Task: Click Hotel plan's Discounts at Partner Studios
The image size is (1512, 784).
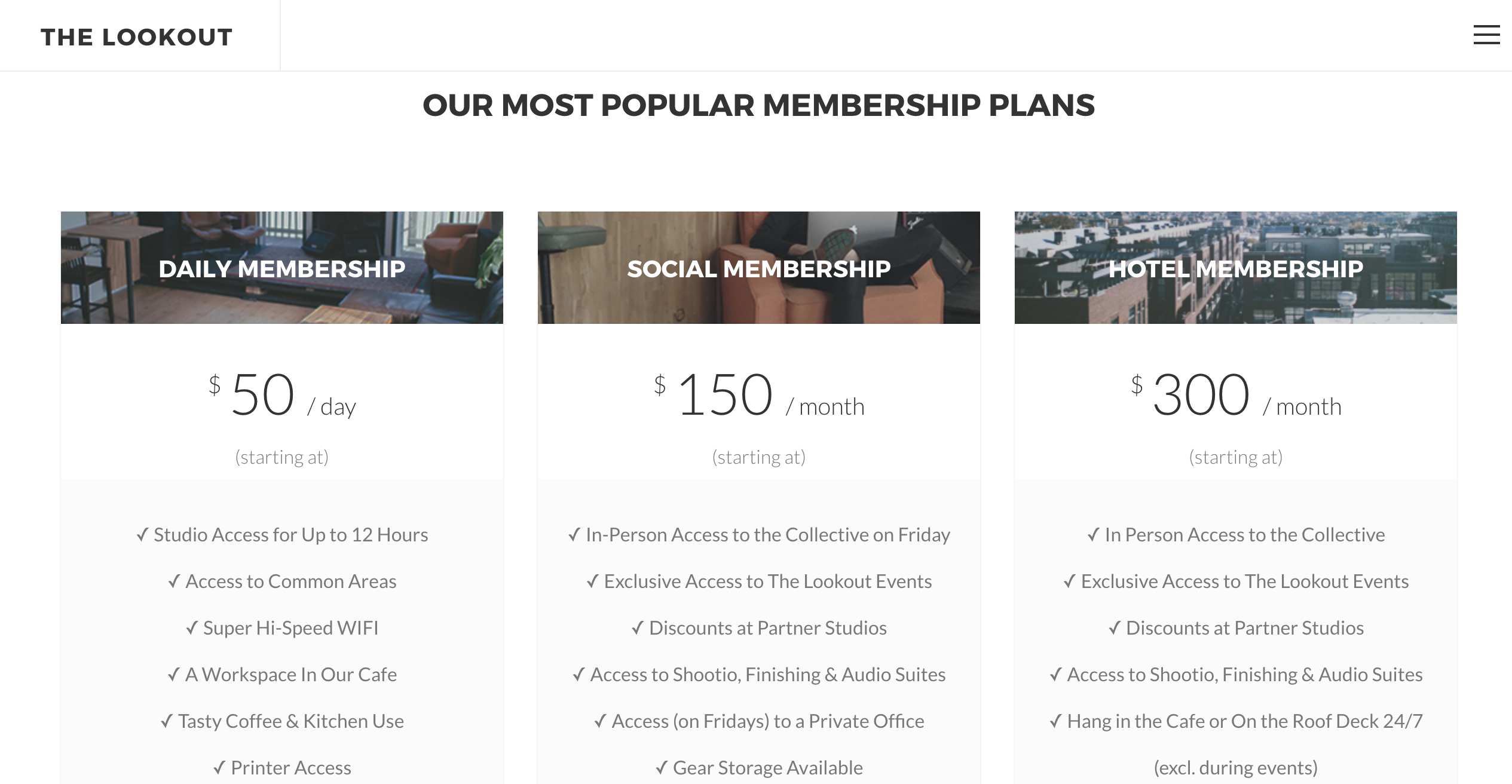Action: [x=1236, y=628]
